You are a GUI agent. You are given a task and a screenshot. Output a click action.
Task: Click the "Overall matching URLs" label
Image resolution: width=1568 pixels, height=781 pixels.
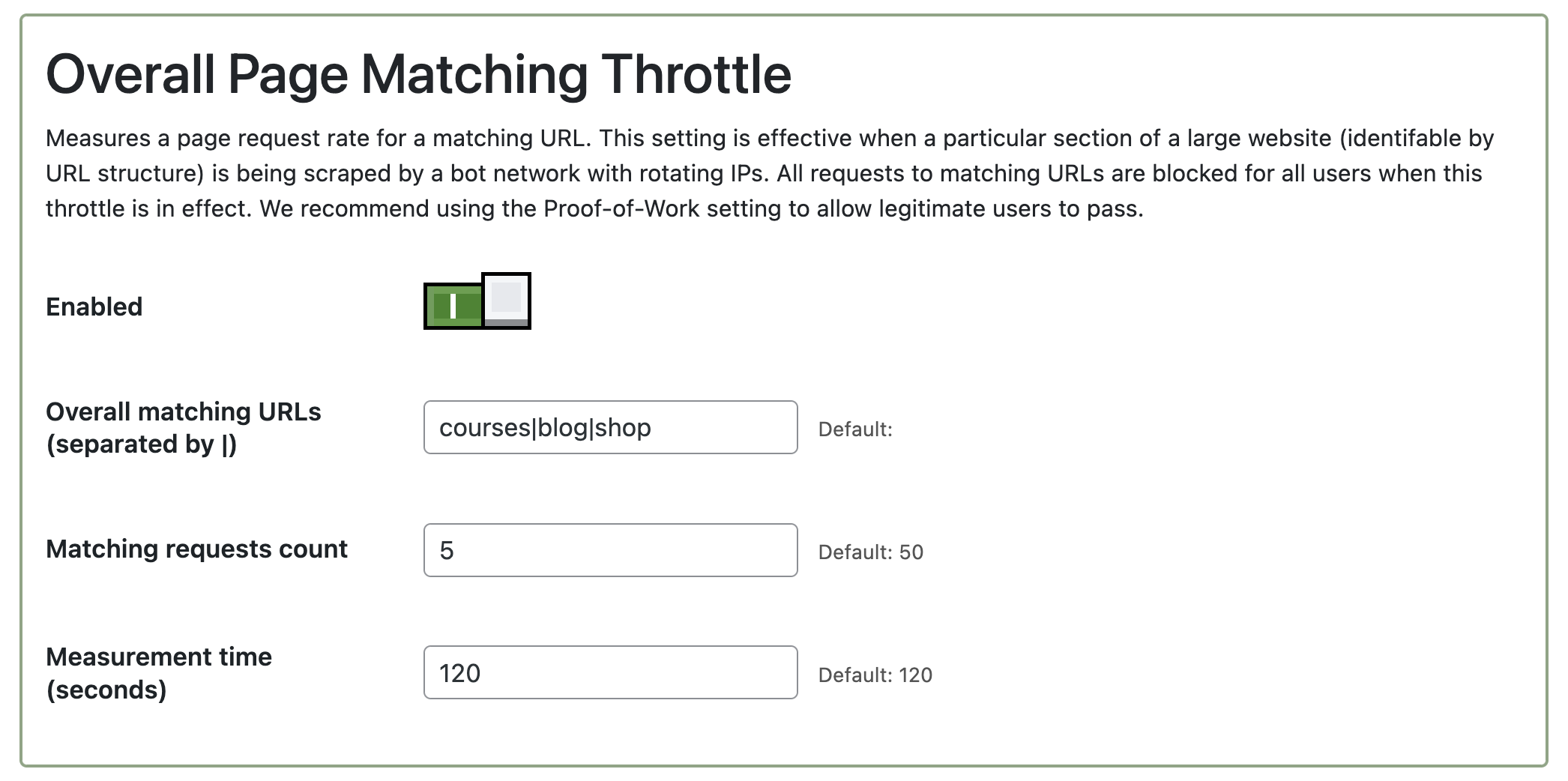click(x=184, y=411)
